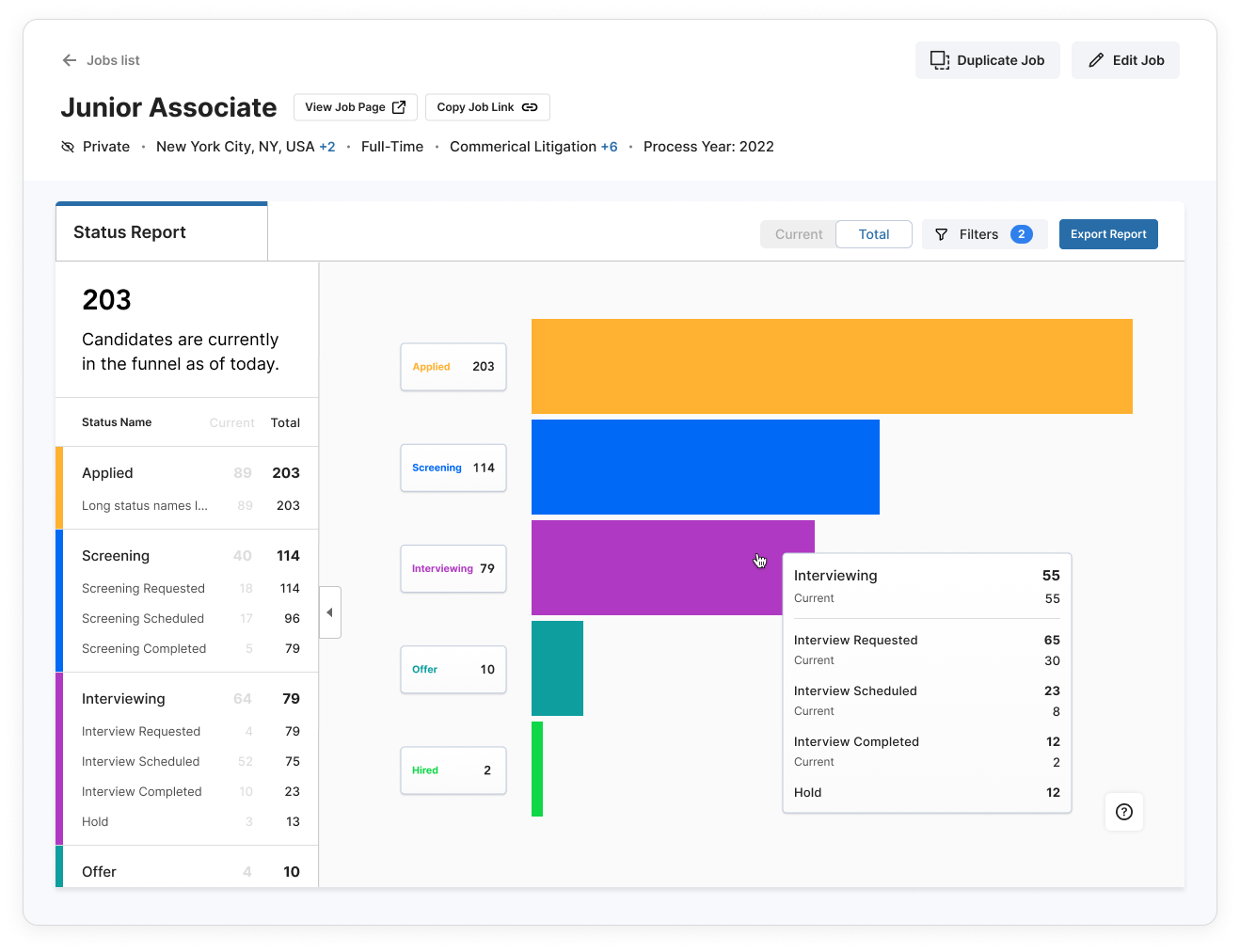Screen dimensions: 1240x952
Task: Click the Private visibility eye icon
Action: (x=67, y=146)
